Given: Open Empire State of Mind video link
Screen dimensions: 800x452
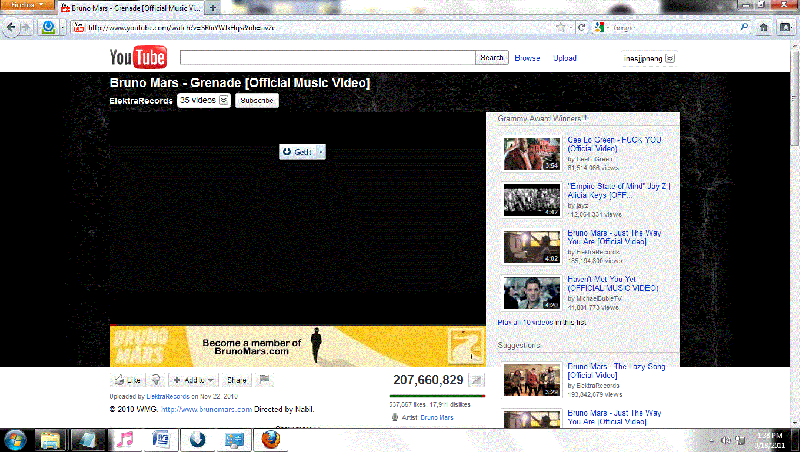Looking at the screenshot, I should point(619,190).
